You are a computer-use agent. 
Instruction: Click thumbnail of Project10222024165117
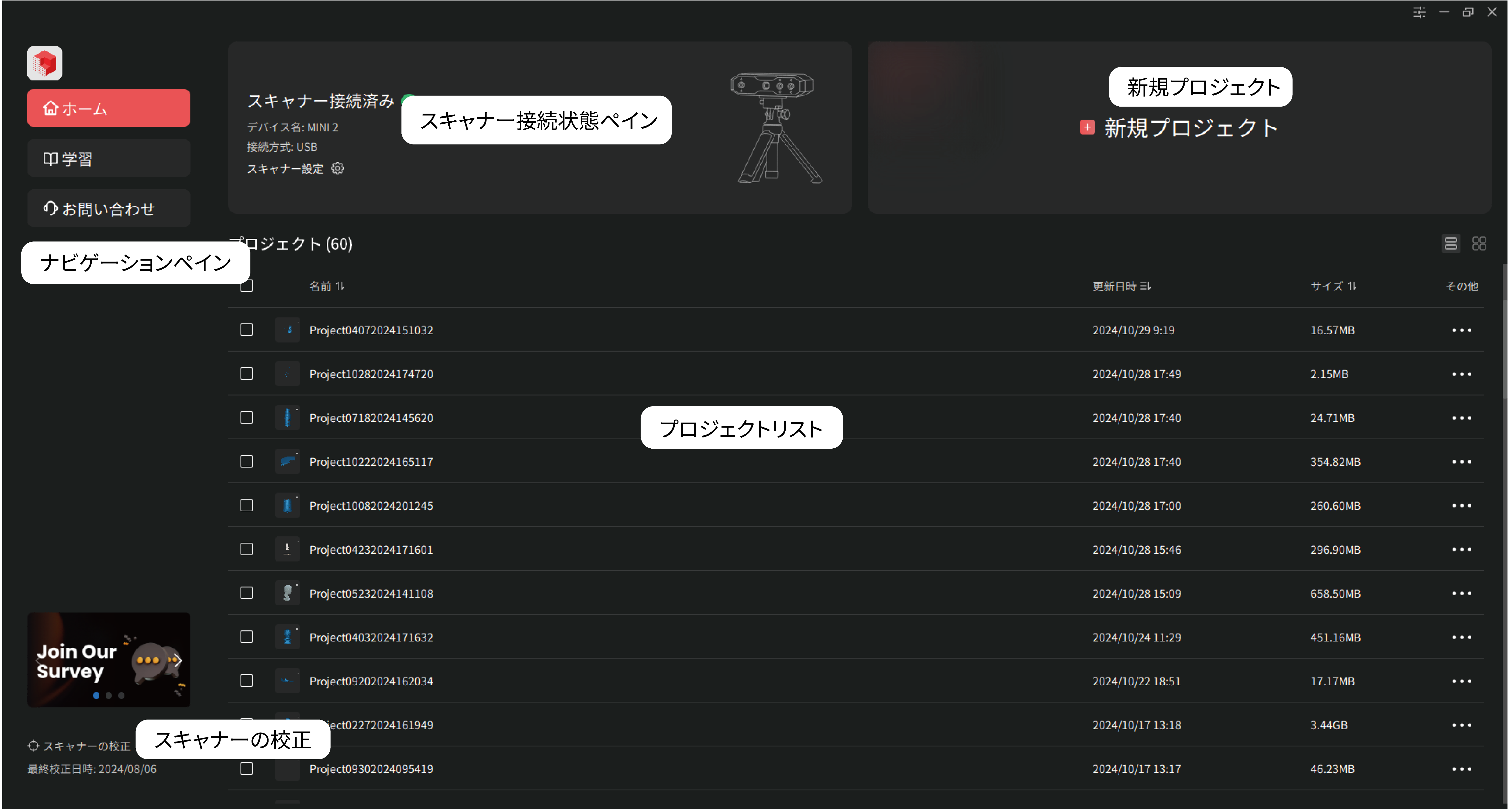pos(287,462)
